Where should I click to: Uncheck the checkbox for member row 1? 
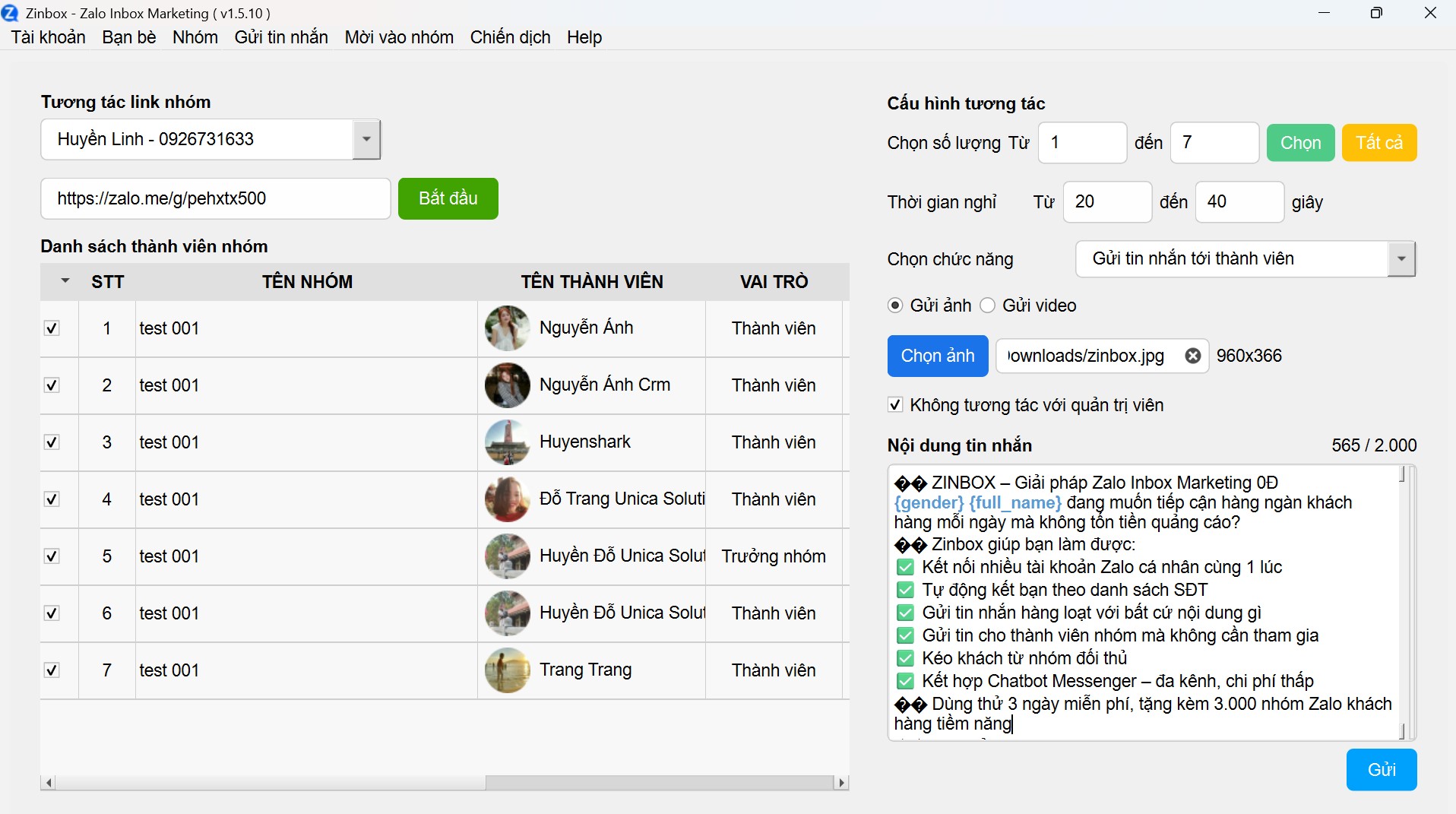click(52, 328)
